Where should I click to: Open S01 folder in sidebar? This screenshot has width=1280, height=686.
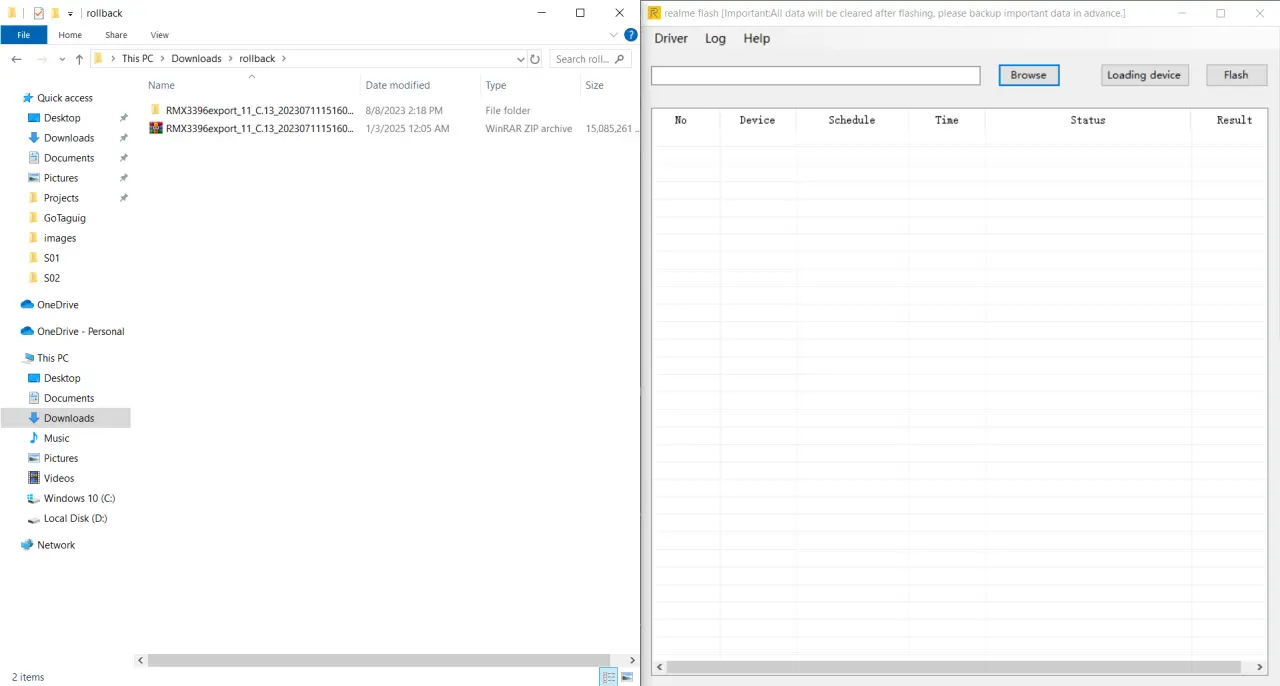[x=52, y=258]
